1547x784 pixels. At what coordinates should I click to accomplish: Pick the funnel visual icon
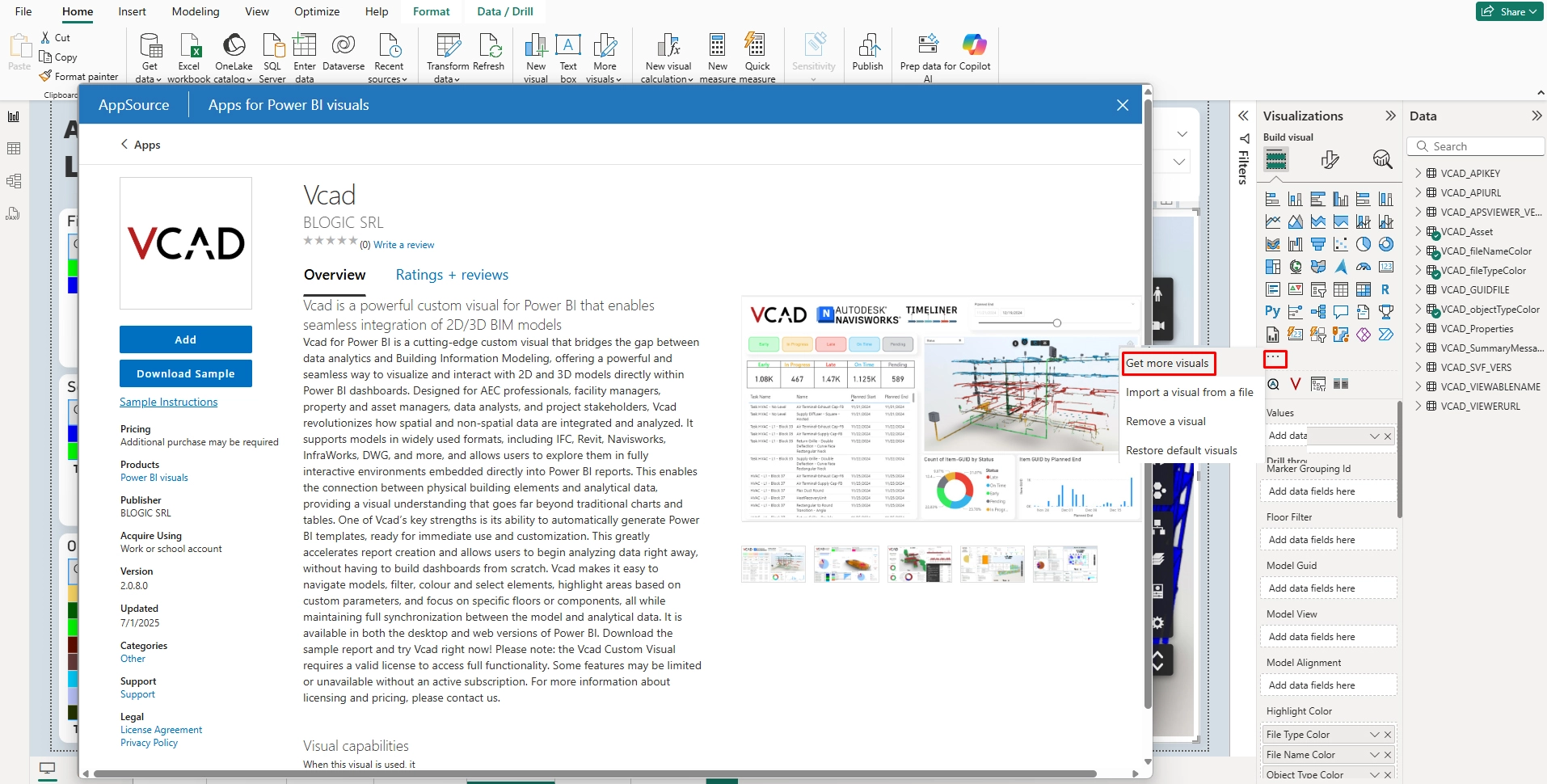(1318, 244)
